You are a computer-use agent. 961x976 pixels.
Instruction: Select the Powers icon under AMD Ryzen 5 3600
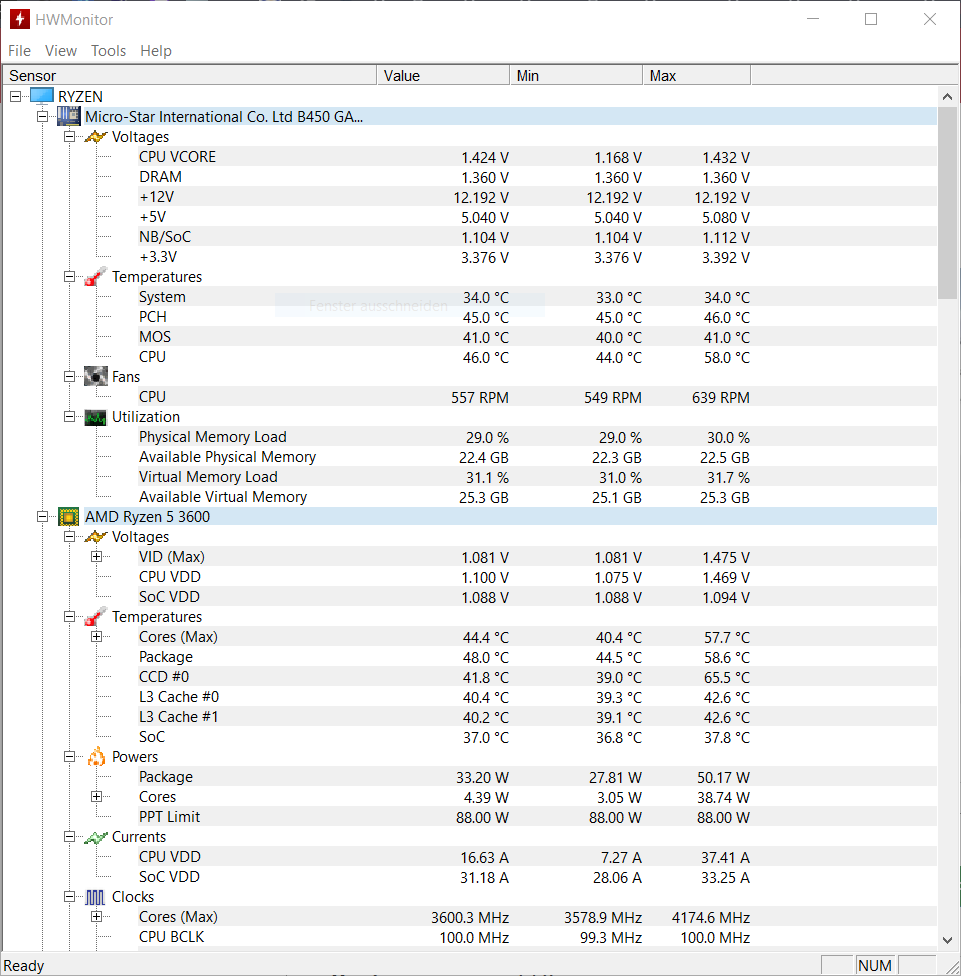click(95, 756)
